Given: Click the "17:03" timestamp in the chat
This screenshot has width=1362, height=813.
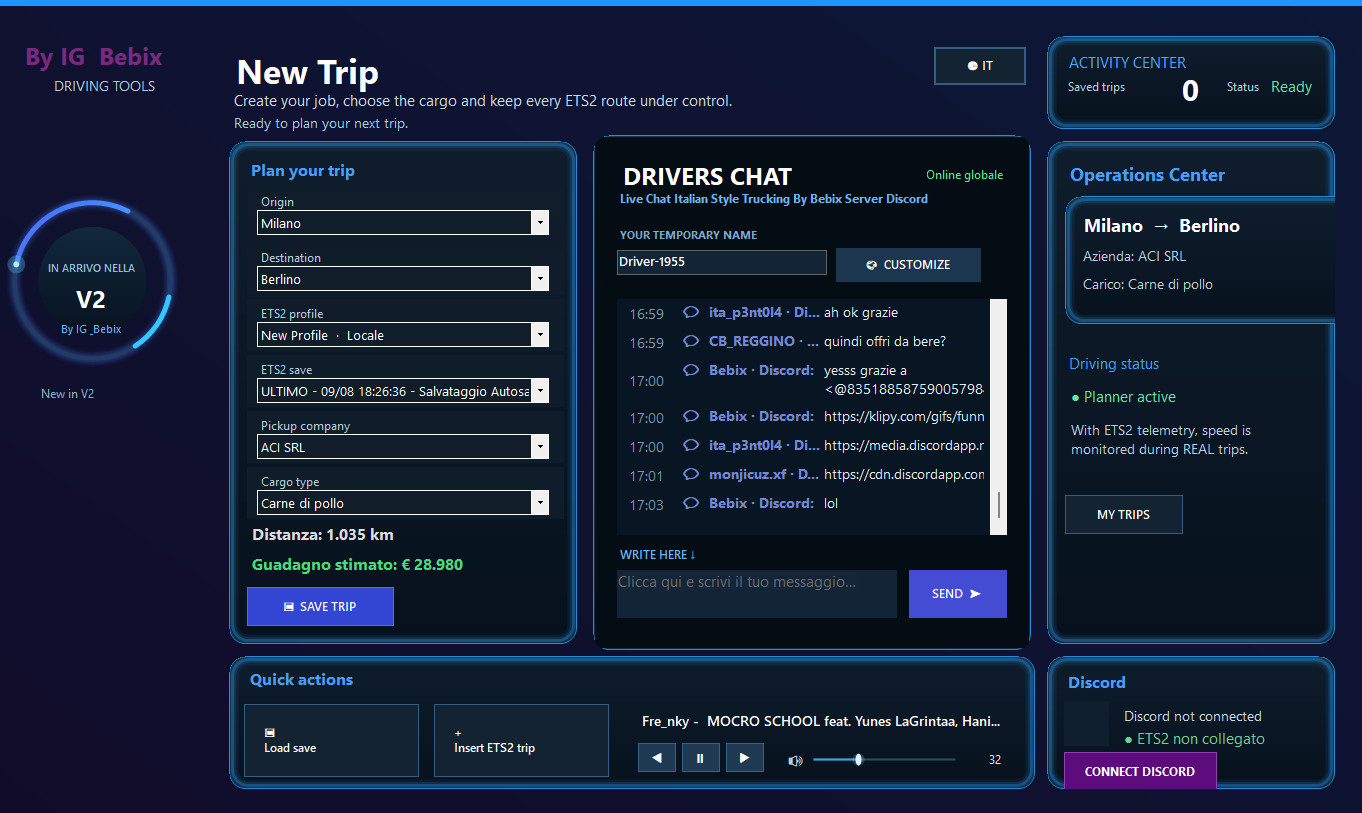Looking at the screenshot, I should [x=646, y=504].
